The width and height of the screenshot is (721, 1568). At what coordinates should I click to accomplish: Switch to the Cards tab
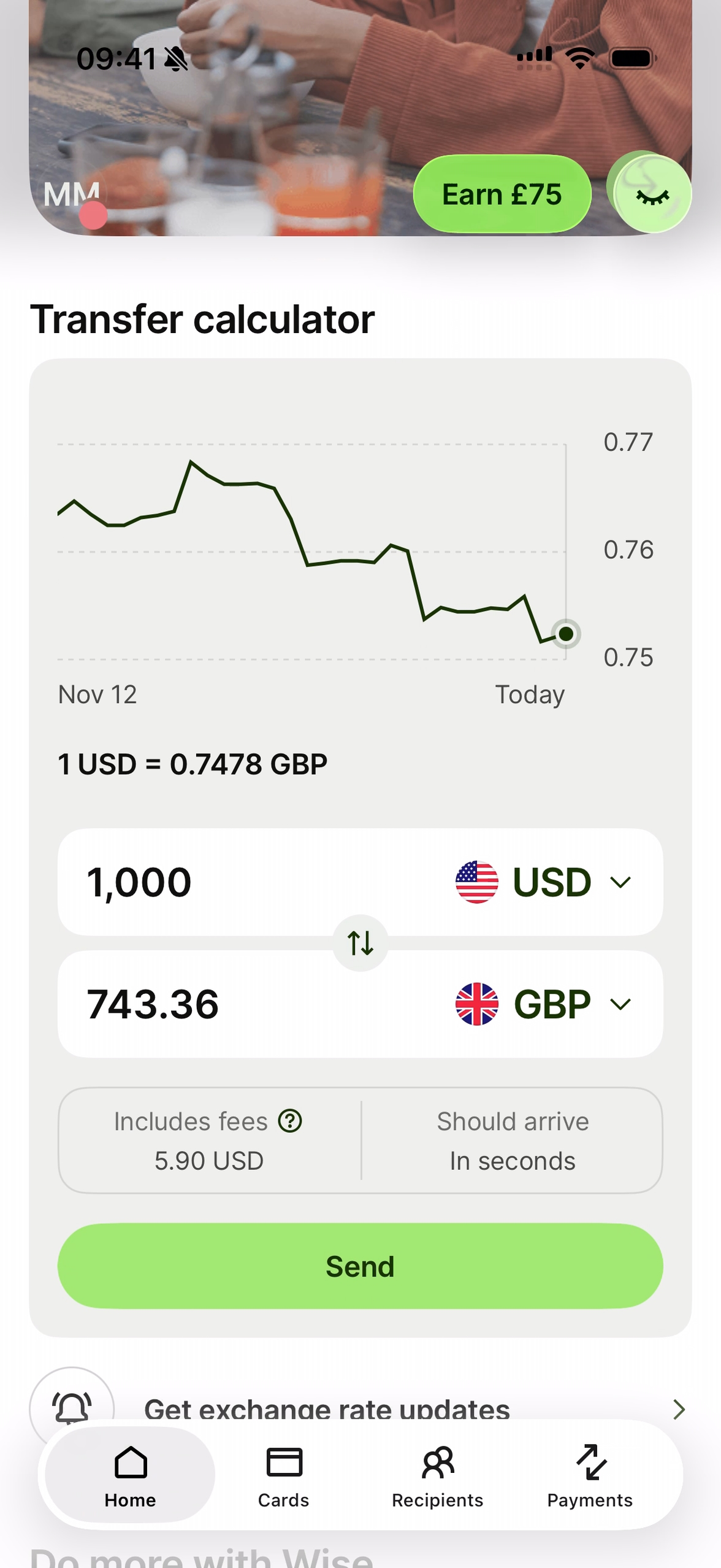coord(283,1476)
